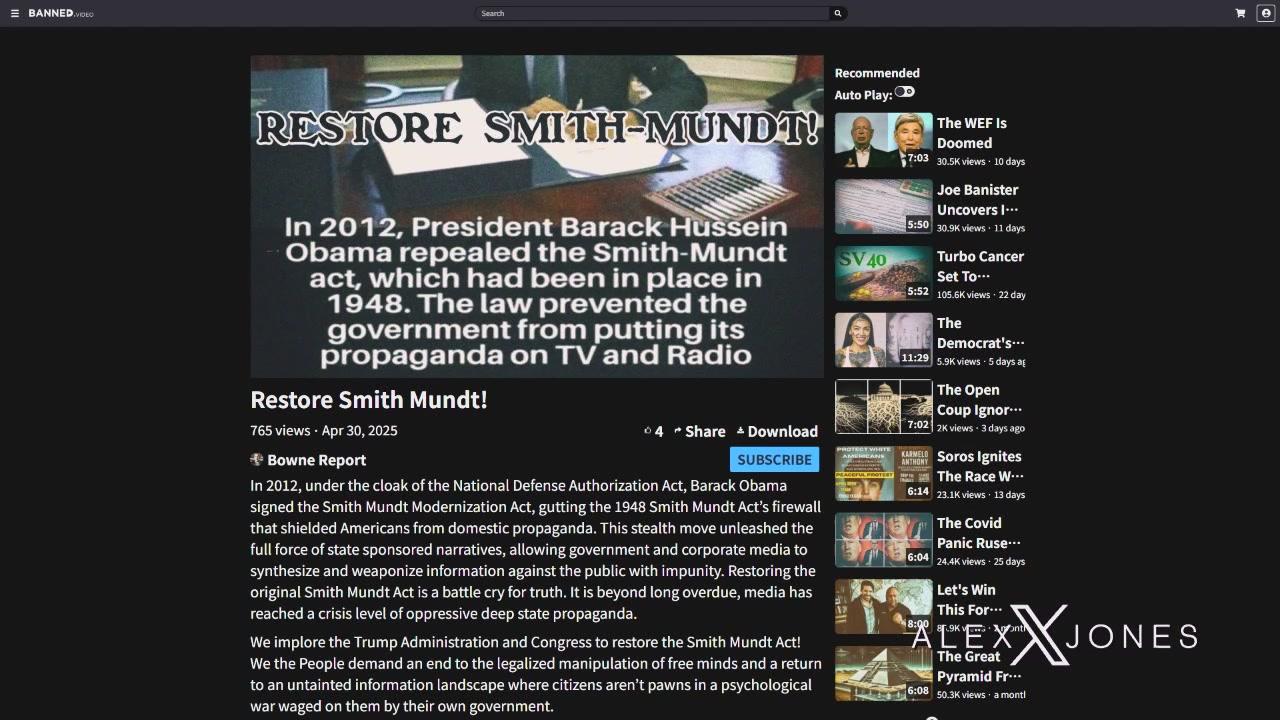
Task: Open The Democrat's video thumbnail
Action: [883, 340]
